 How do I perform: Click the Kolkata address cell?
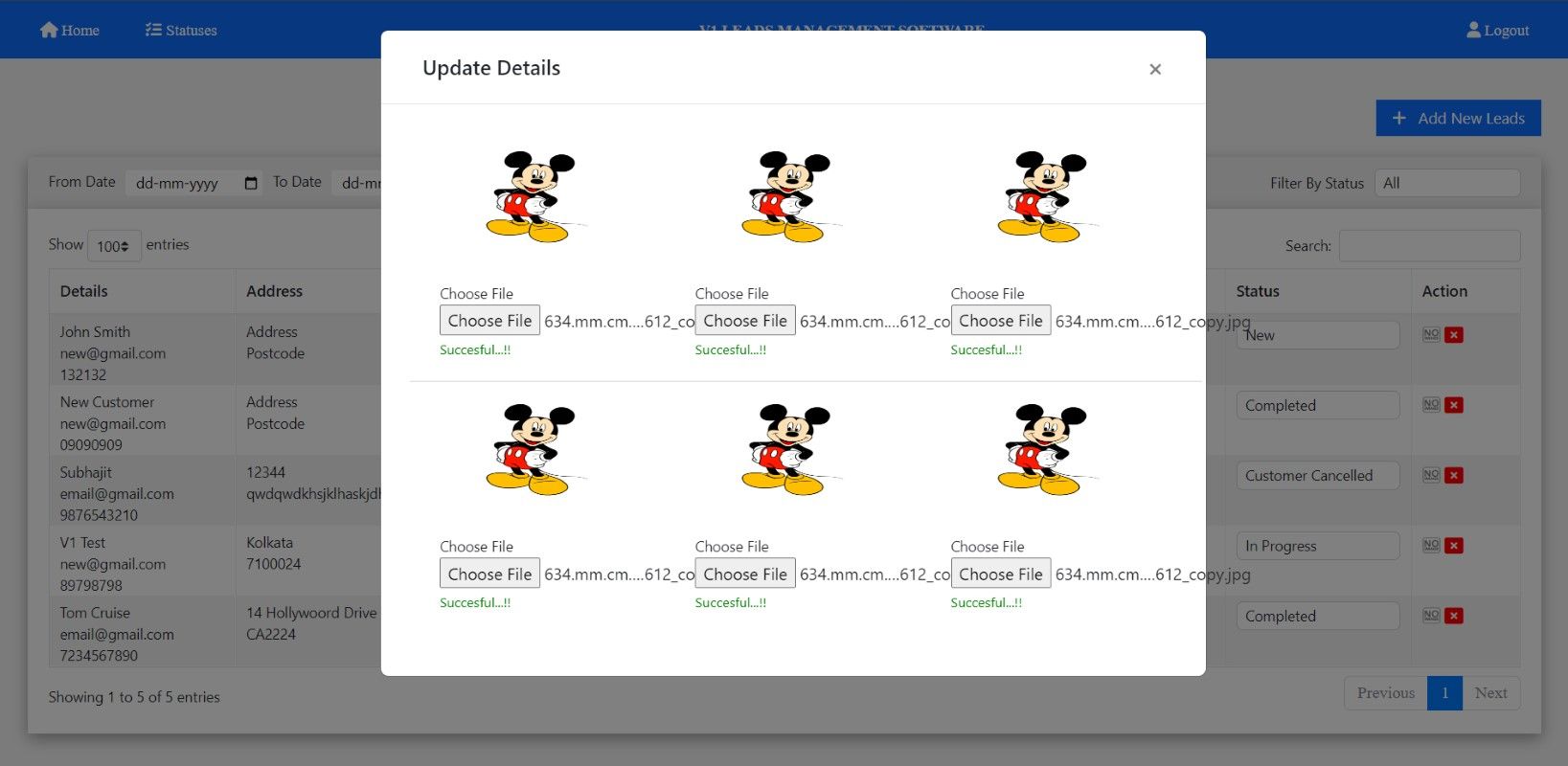click(270, 542)
